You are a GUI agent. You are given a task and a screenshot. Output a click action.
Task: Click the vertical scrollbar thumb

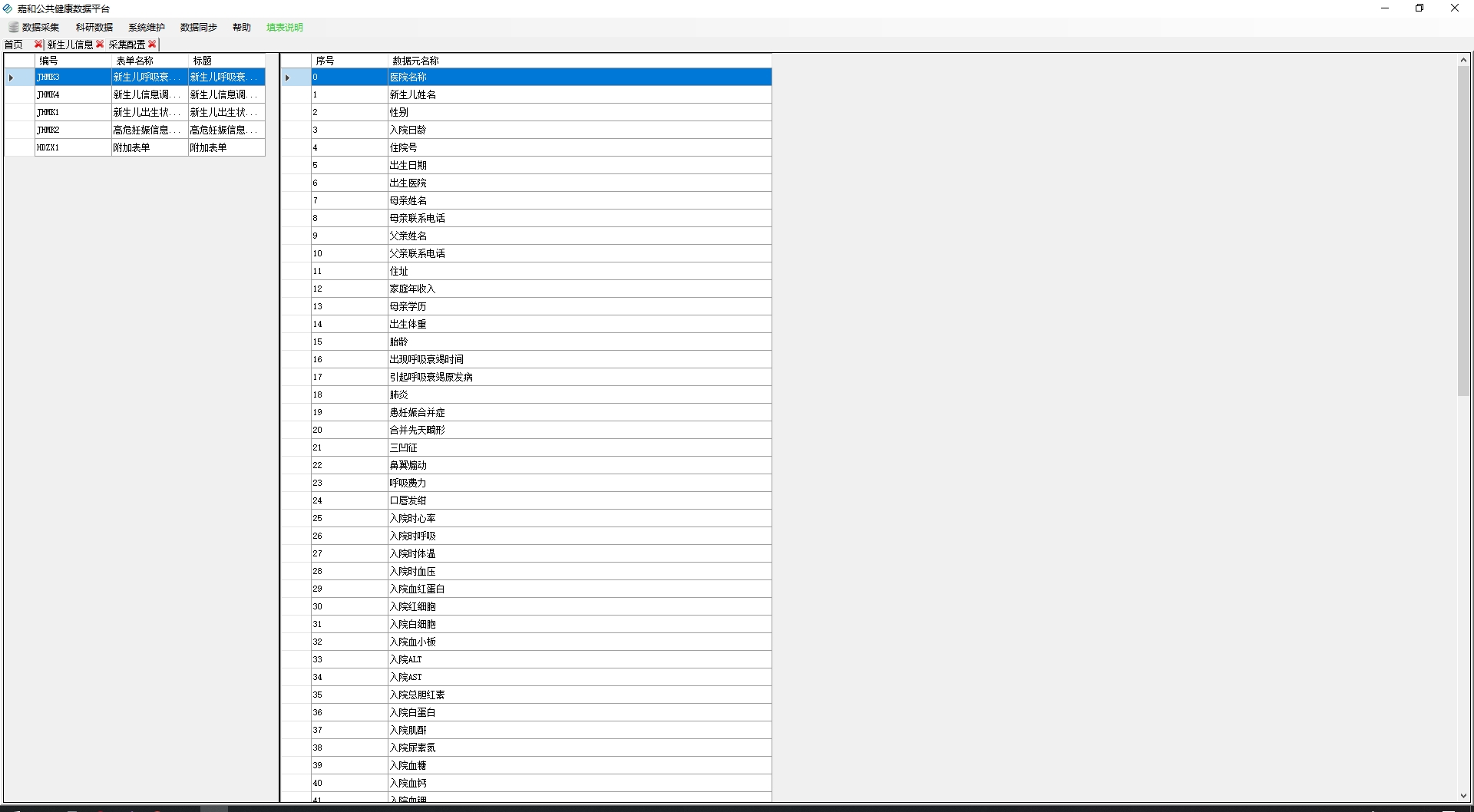1463,231
